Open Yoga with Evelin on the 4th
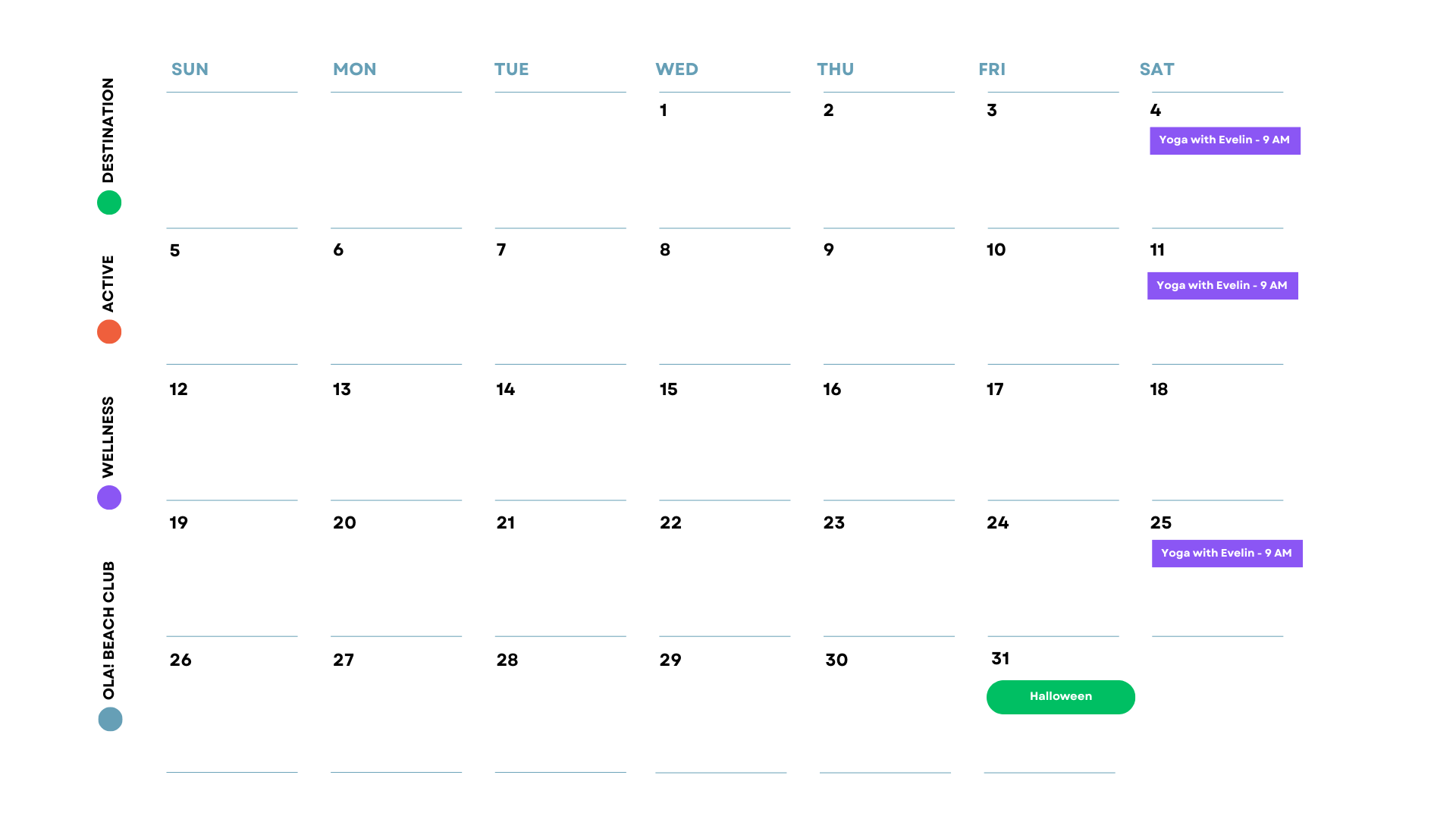1456x819 pixels. coord(1224,140)
